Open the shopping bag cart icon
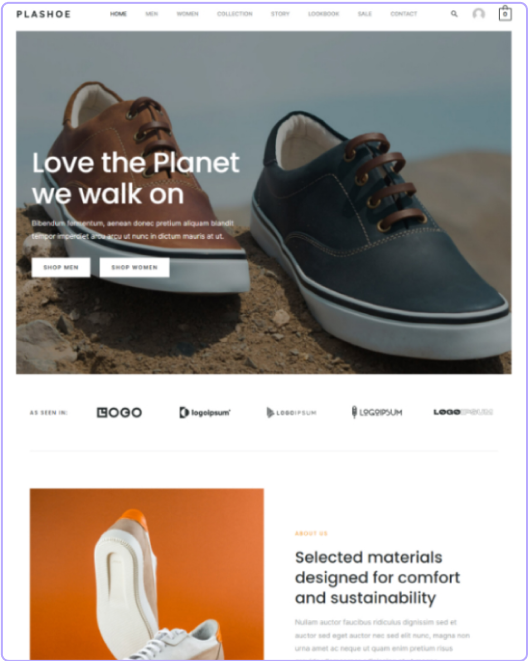This screenshot has width=528, height=661. (505, 13)
